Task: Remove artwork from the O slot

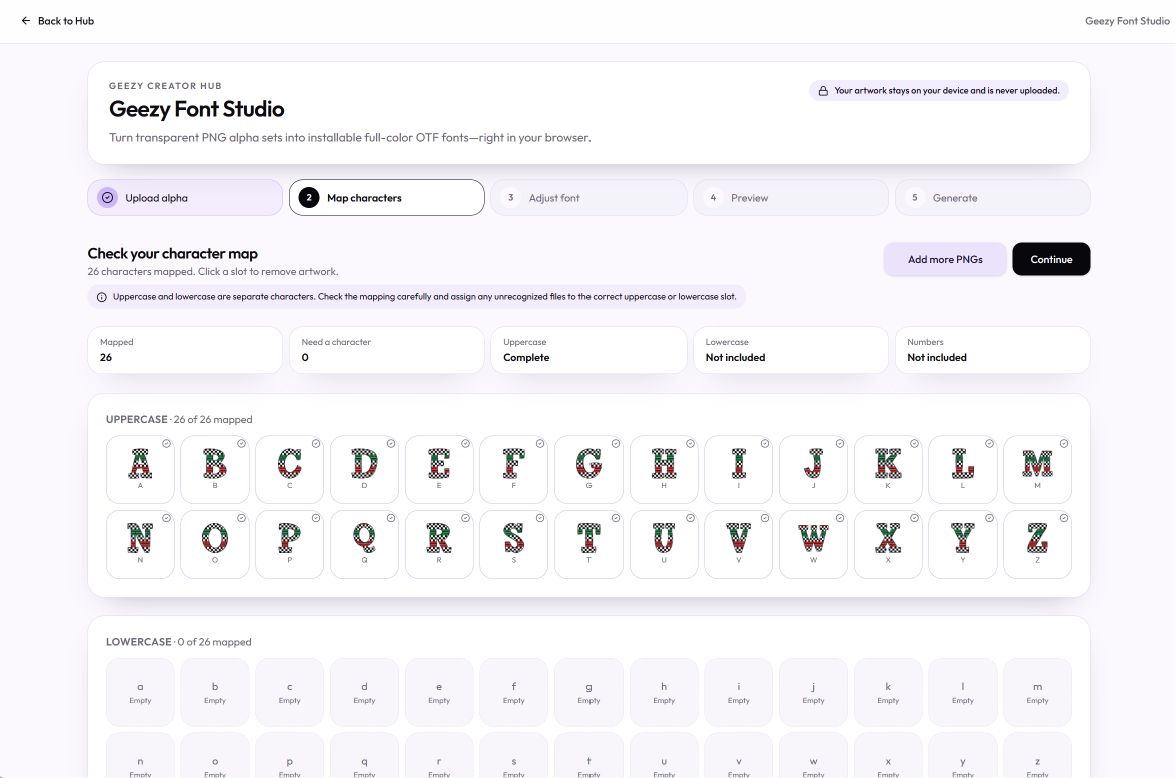Action: point(215,544)
